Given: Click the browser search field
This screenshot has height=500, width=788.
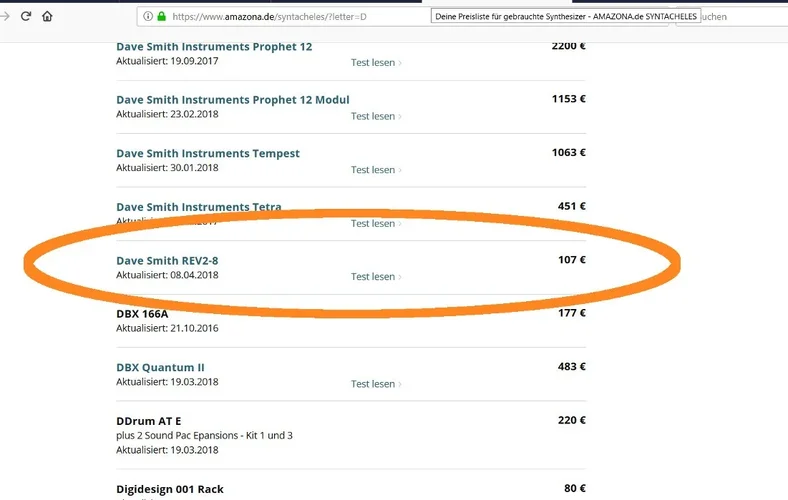Looking at the screenshot, I should 740,16.
